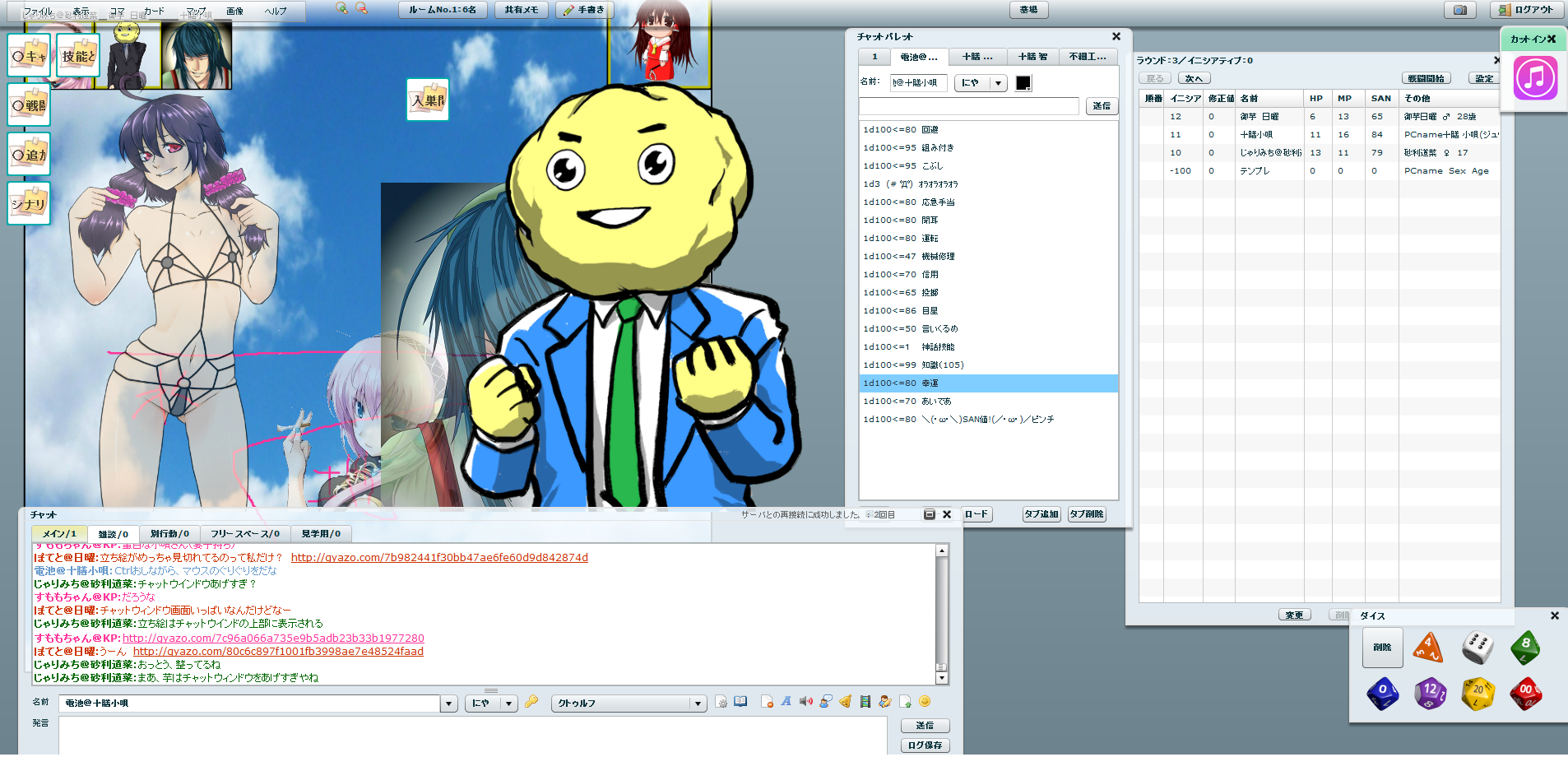The image size is (1568, 757).
Task: Click the yellow smiley icon in chat toolbar
Action: click(x=925, y=702)
